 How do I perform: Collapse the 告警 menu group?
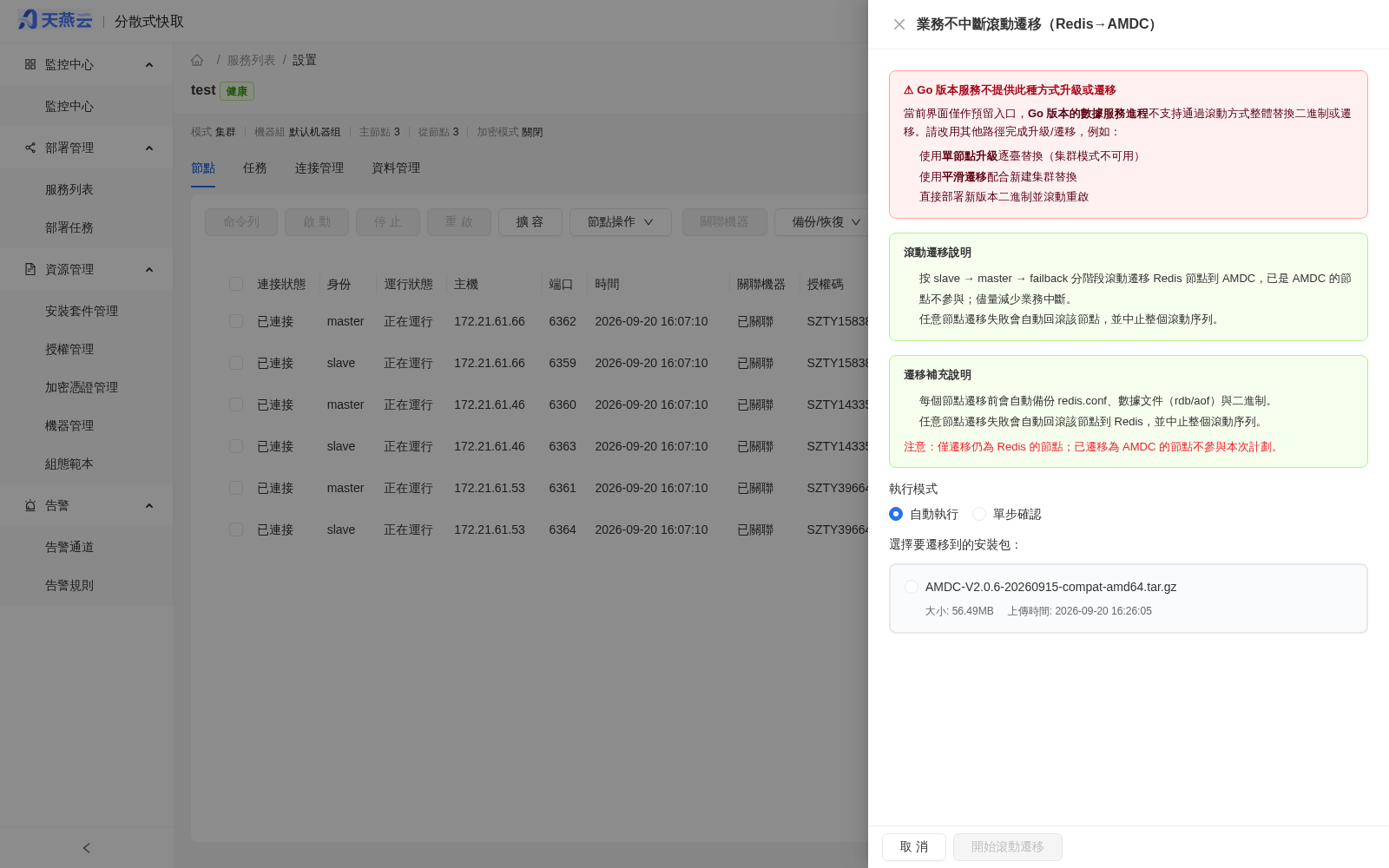tap(149, 505)
